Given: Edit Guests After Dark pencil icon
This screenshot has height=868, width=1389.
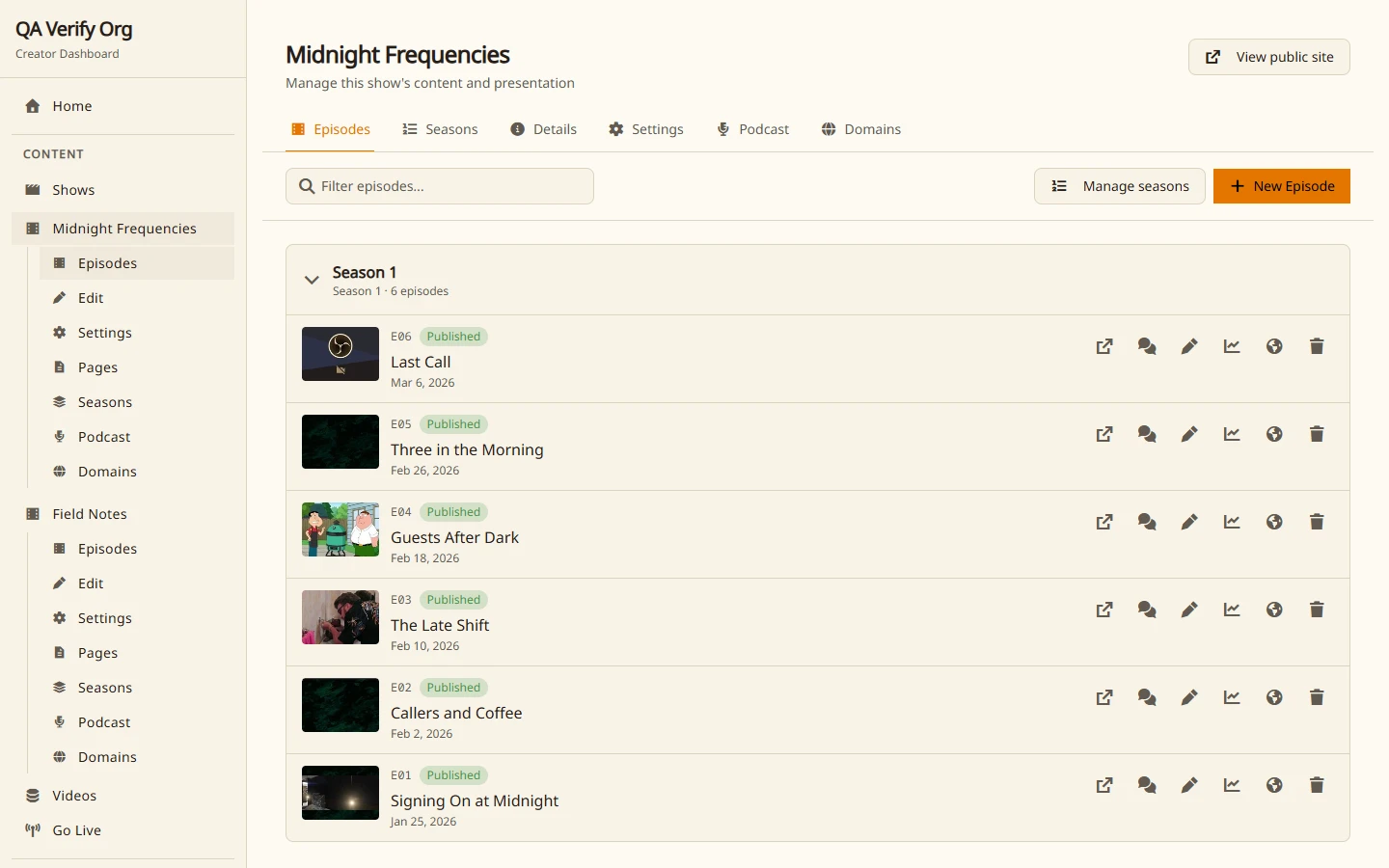Looking at the screenshot, I should click(x=1189, y=522).
